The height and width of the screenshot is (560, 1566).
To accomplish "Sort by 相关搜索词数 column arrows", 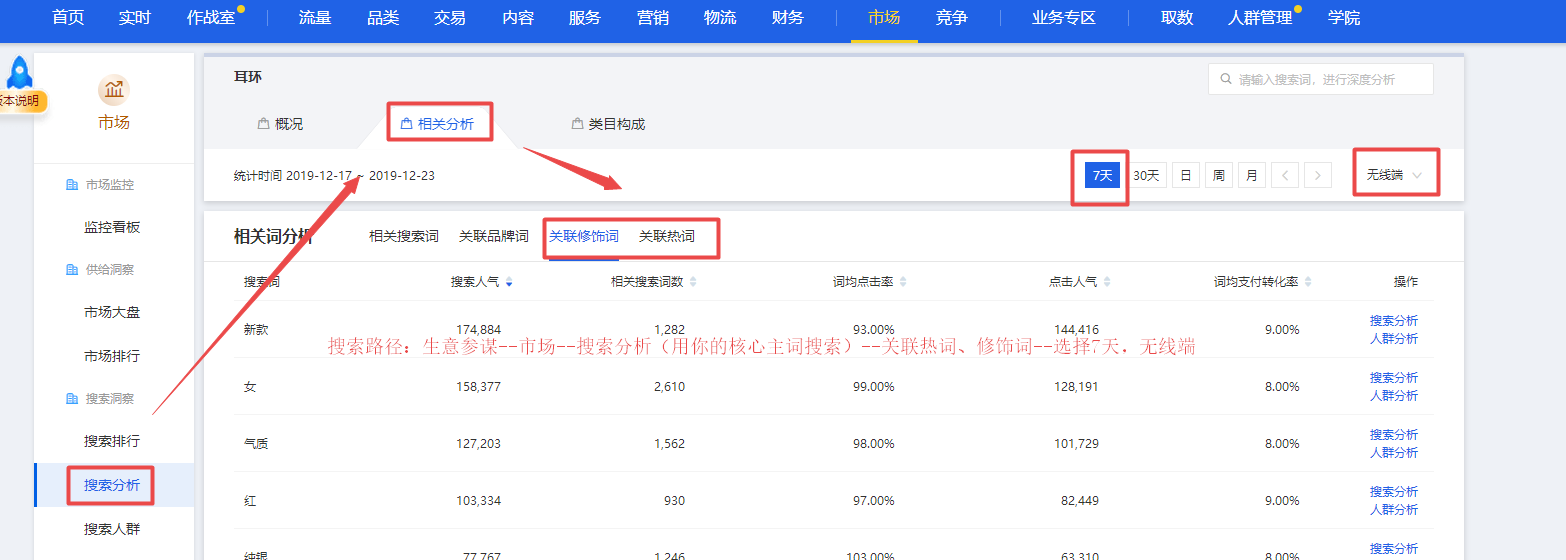I will [x=693, y=283].
